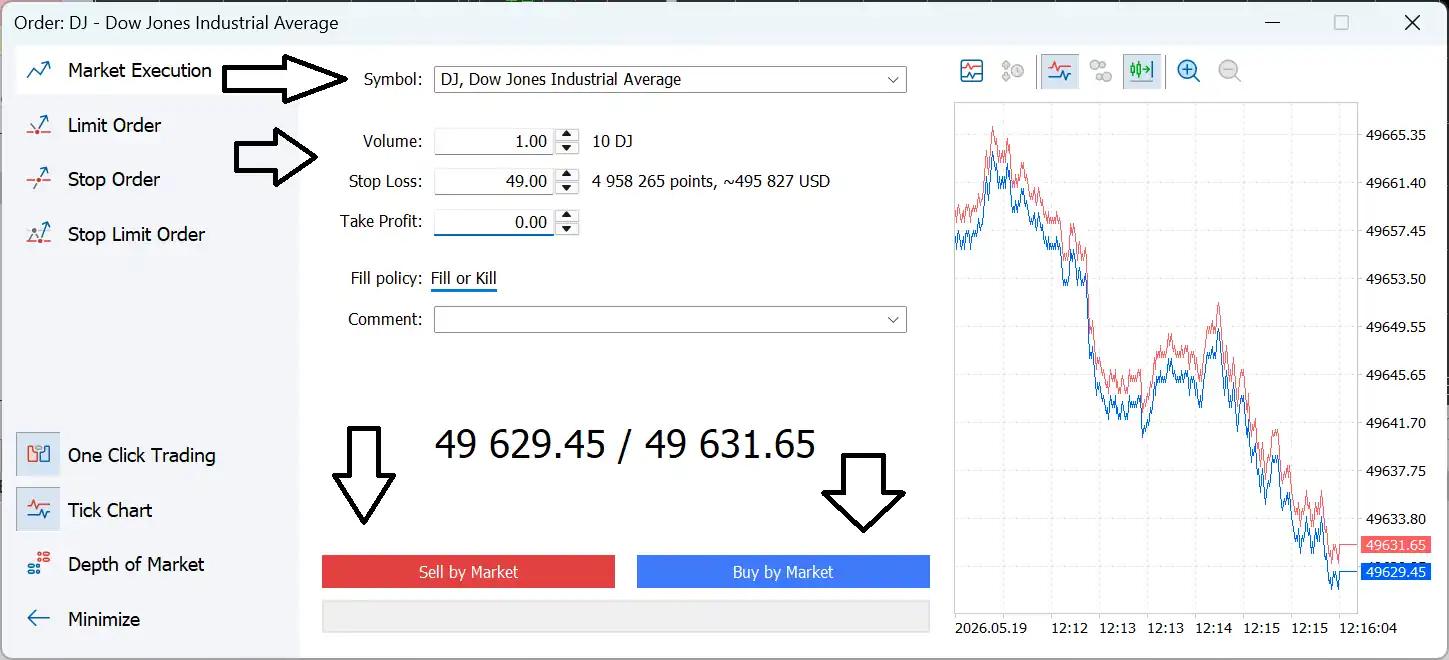This screenshot has width=1449, height=660.
Task: Click the 49665.35 price axis value
Action: (x=1396, y=135)
